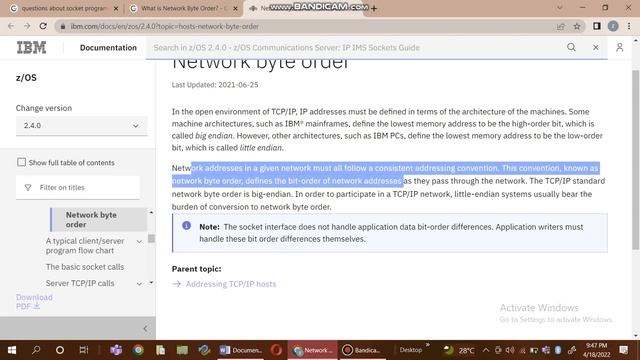This screenshot has height=360, width=640.
Task: Click the clock showing 9:47 PM
Action: [x=596, y=350]
